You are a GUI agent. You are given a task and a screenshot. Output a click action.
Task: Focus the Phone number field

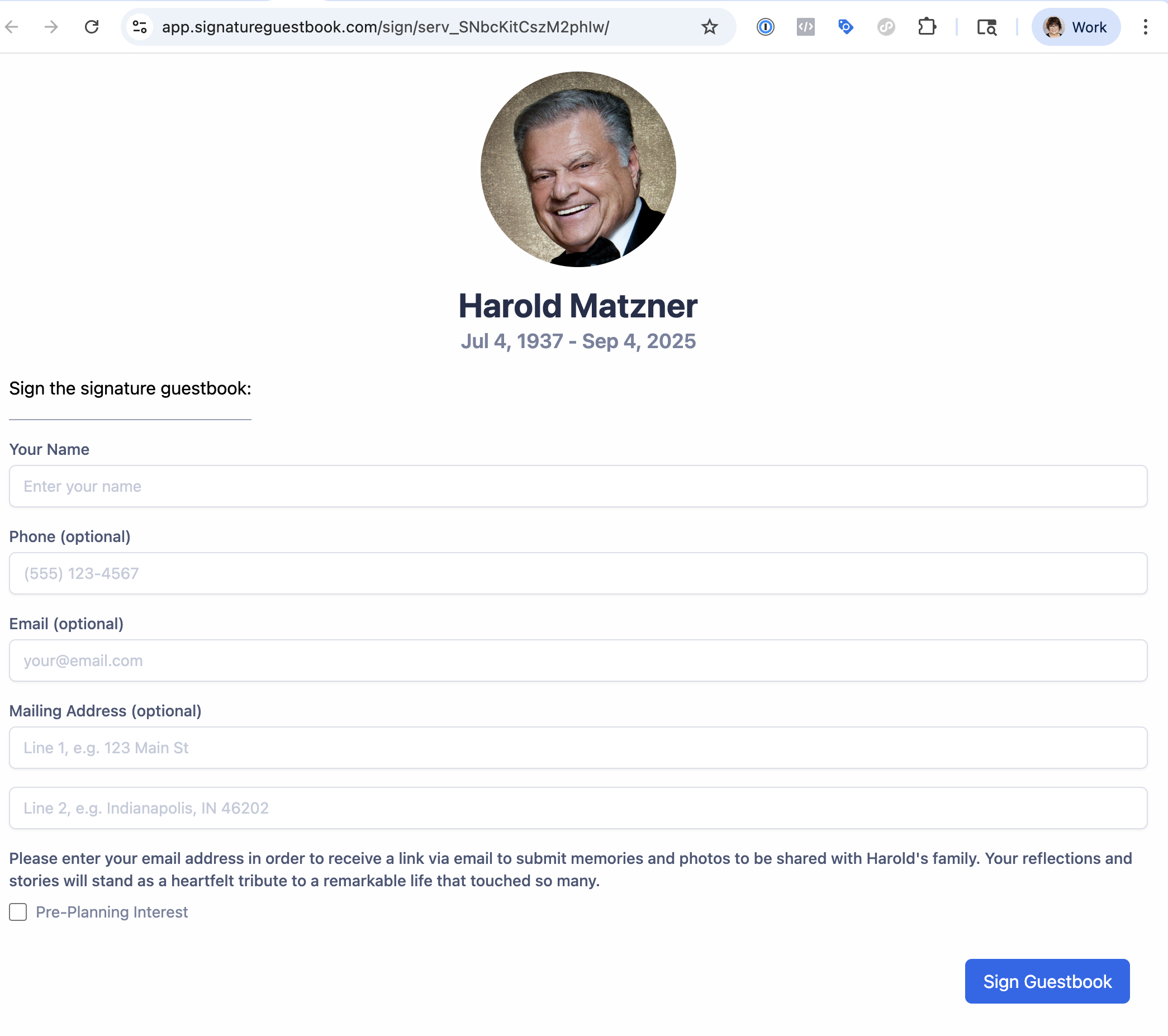click(x=578, y=573)
